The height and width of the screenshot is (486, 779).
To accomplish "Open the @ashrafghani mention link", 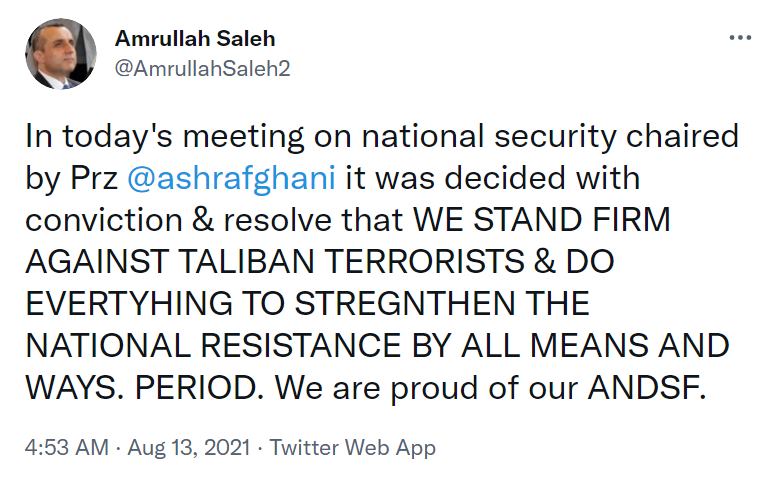I will 236,177.
